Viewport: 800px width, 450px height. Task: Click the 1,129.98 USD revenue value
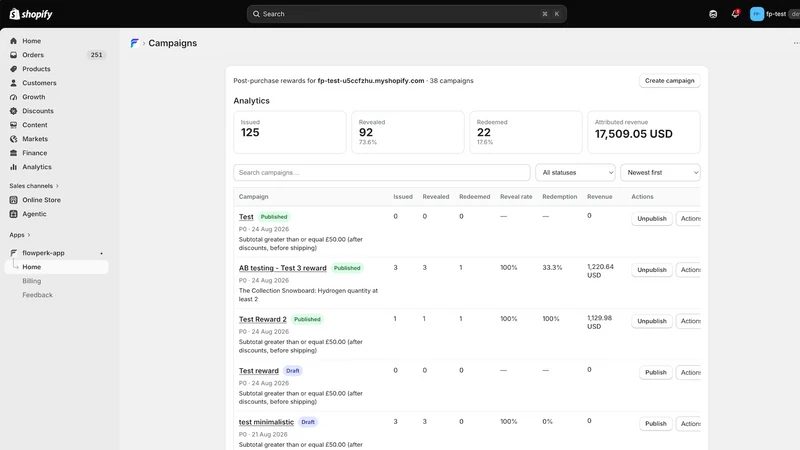tap(599, 322)
